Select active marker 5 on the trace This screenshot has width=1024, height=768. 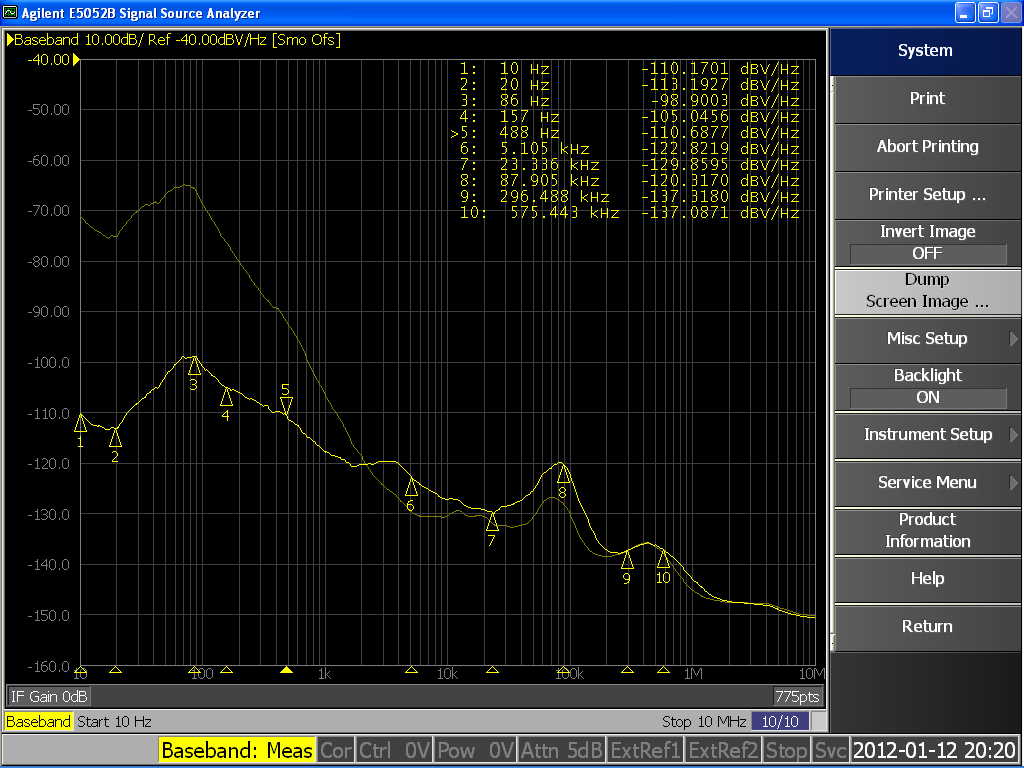coord(286,406)
